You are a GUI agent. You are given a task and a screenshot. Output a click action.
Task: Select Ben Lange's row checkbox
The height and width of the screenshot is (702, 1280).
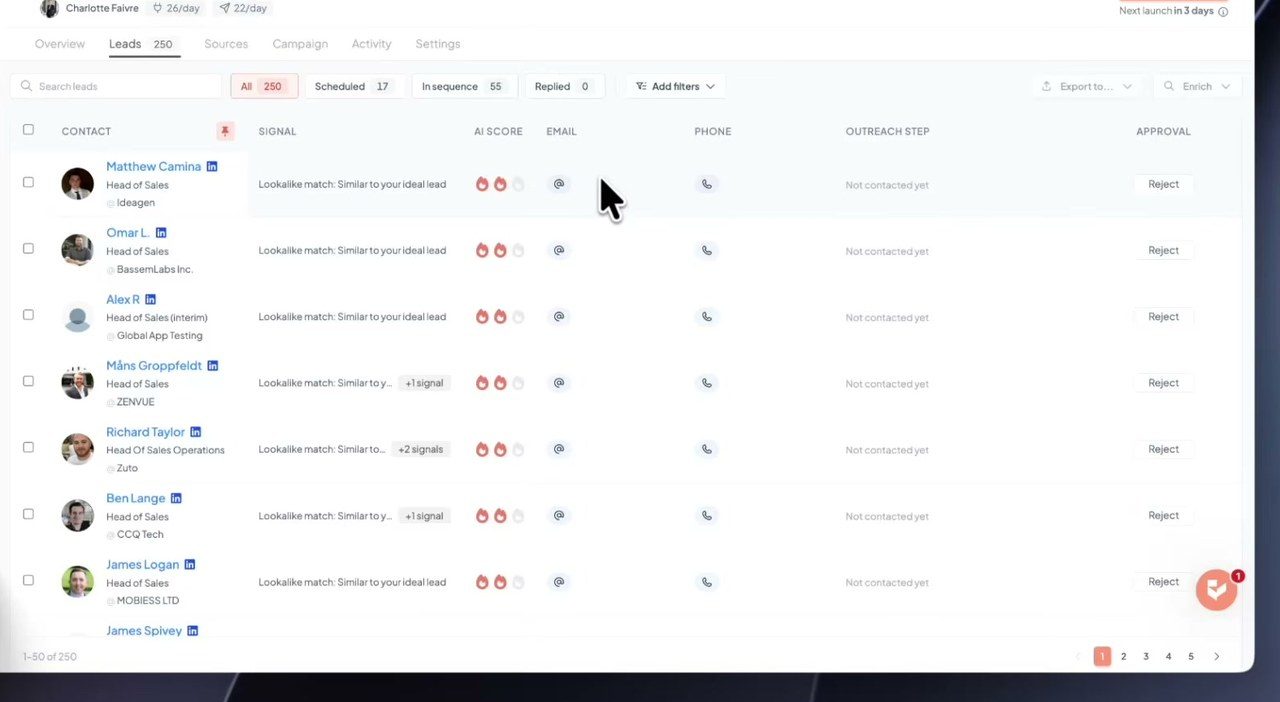[28, 514]
